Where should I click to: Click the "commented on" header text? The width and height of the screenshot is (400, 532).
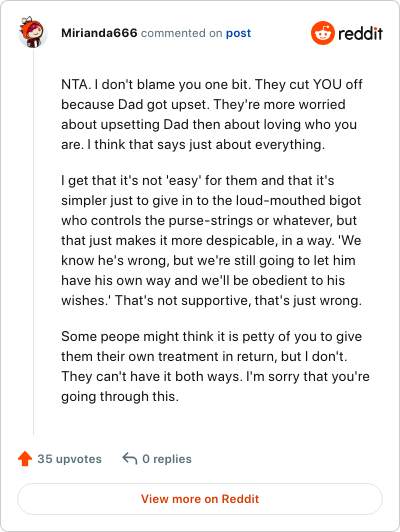pos(182,33)
